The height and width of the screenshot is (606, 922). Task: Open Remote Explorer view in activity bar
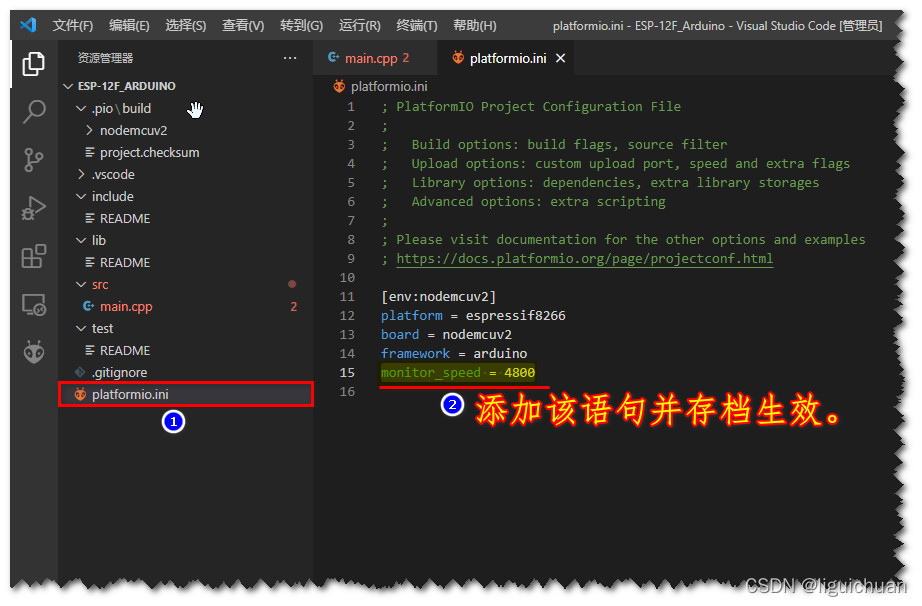pos(34,304)
